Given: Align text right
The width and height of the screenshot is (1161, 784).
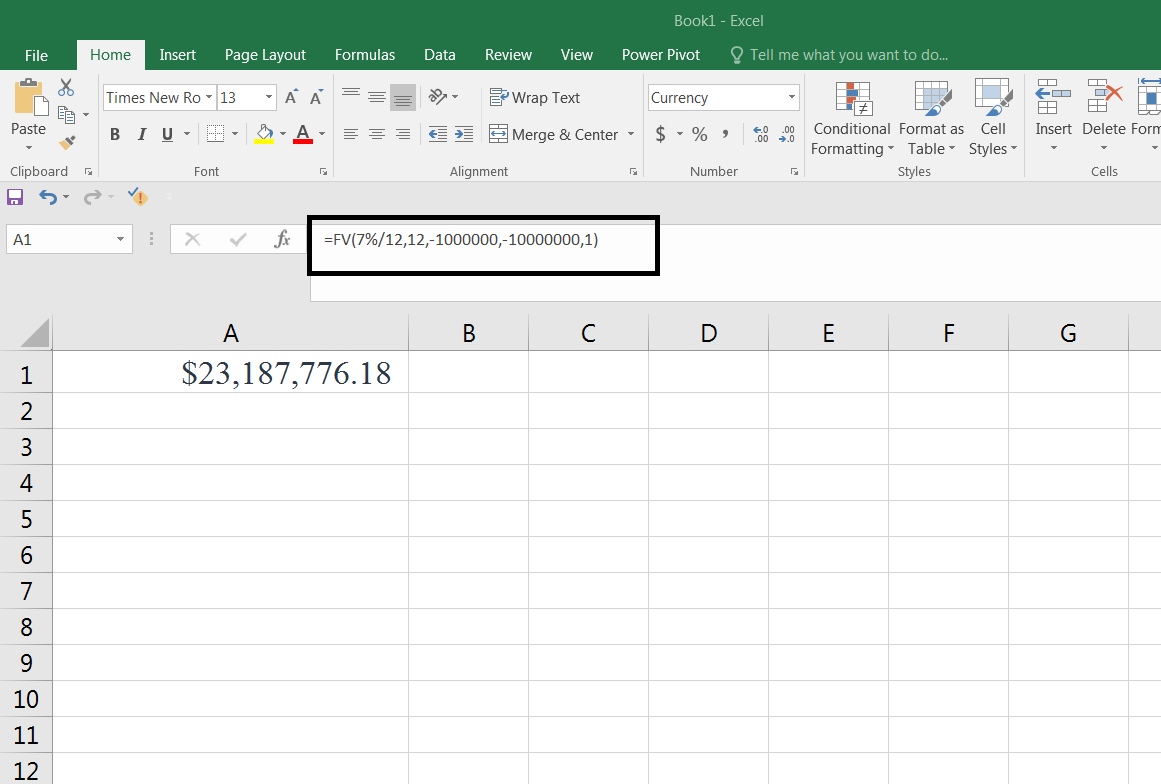Looking at the screenshot, I should click(x=403, y=134).
